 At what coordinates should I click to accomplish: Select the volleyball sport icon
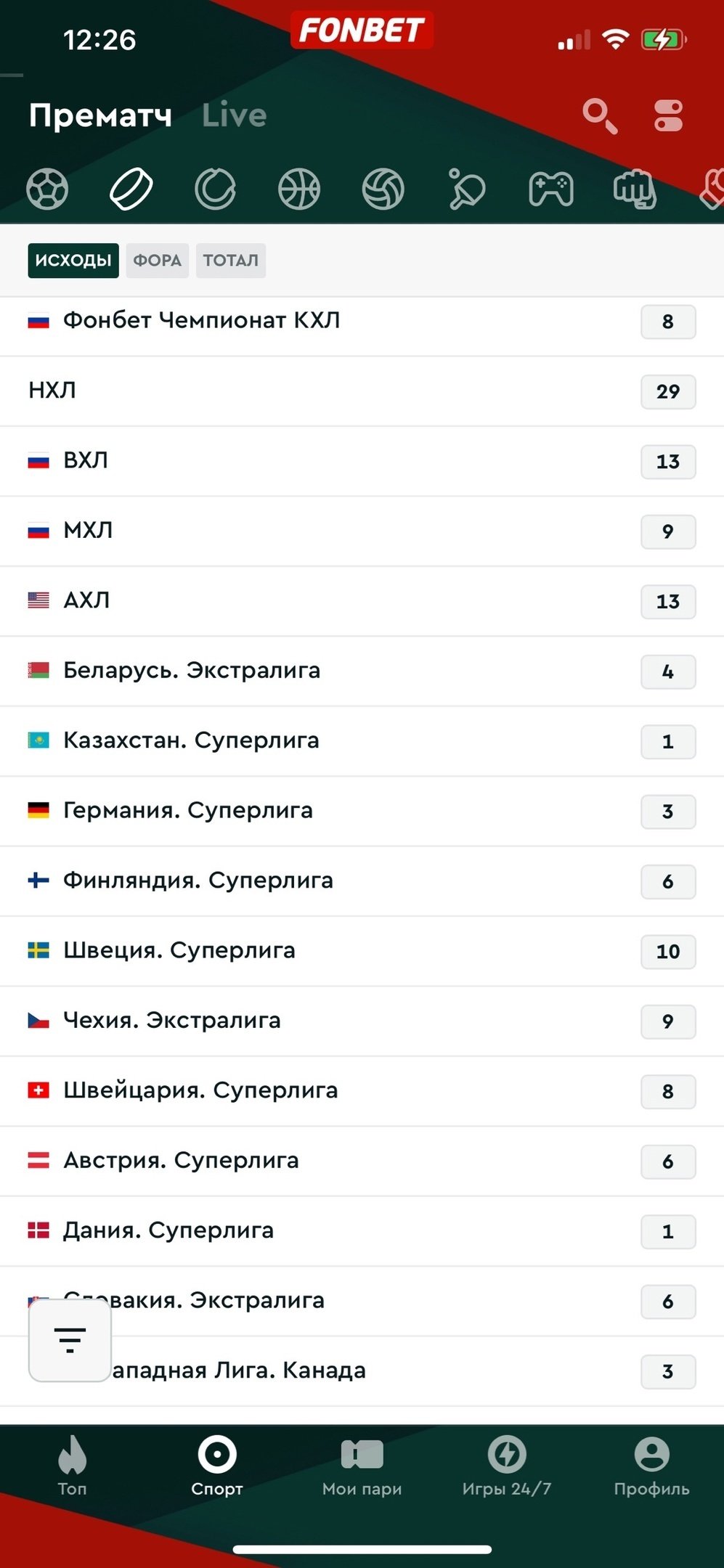[383, 189]
